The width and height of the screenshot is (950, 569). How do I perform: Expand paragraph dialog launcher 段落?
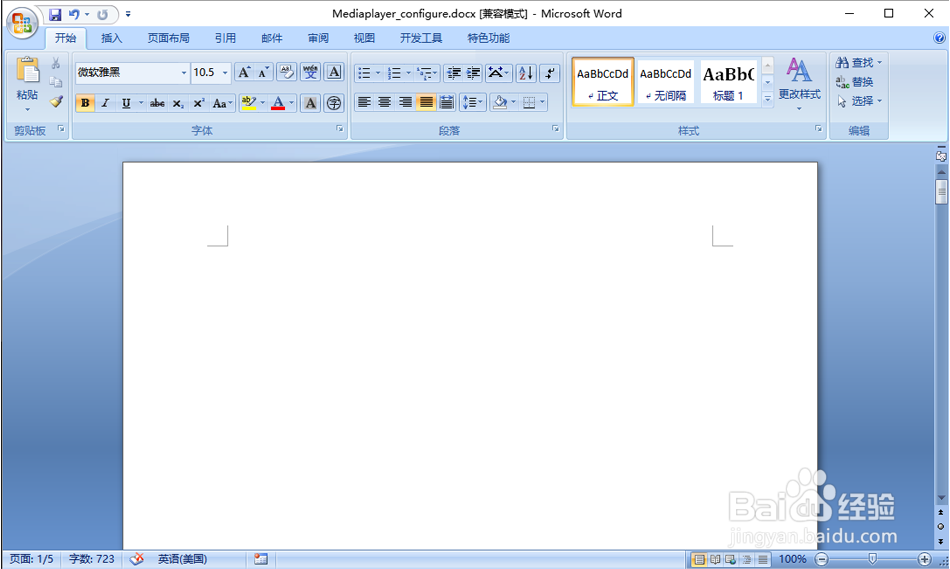point(556,128)
